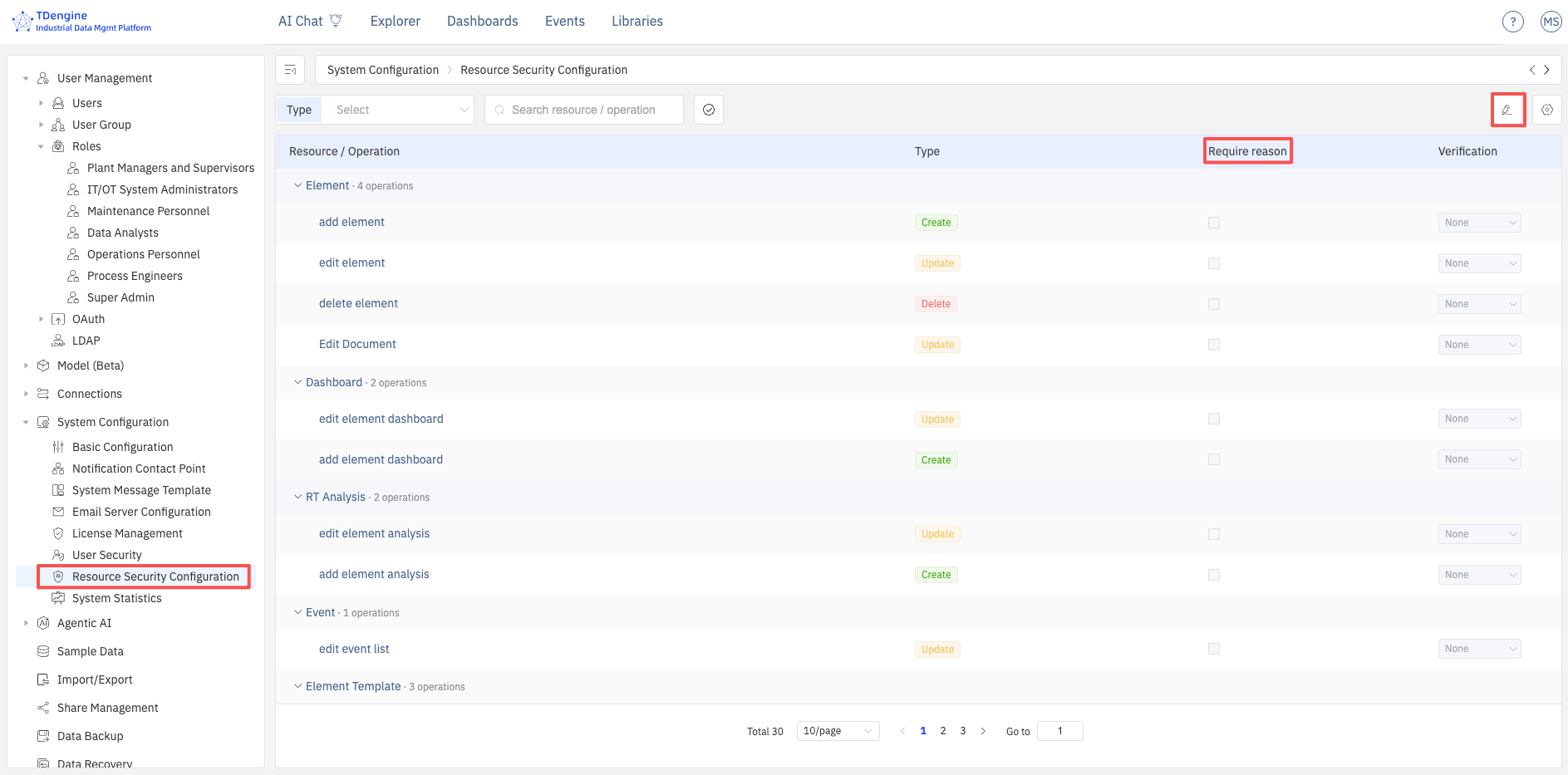
Task: Collapse the sidebar with the menu fold icon
Action: (290, 70)
